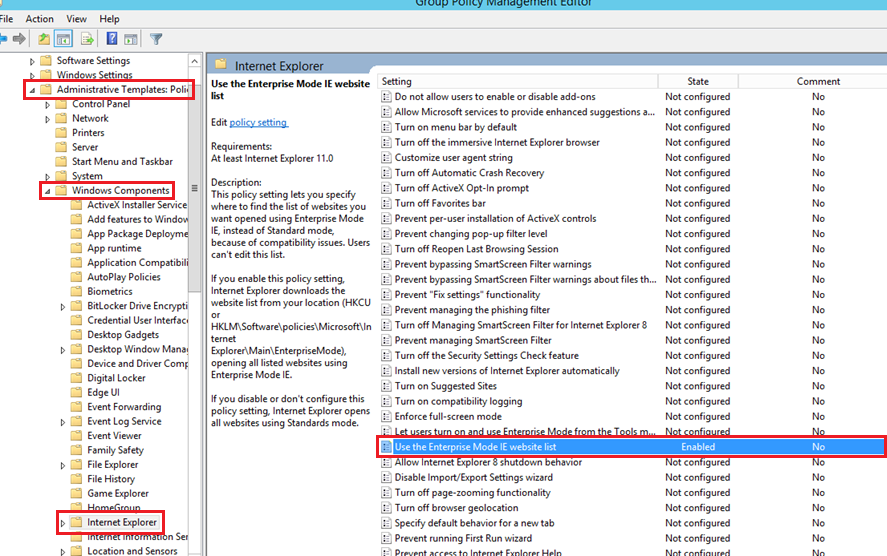Select 'Specify default behavior for a new tab'
The width and height of the screenshot is (887, 556).
click(x=474, y=523)
